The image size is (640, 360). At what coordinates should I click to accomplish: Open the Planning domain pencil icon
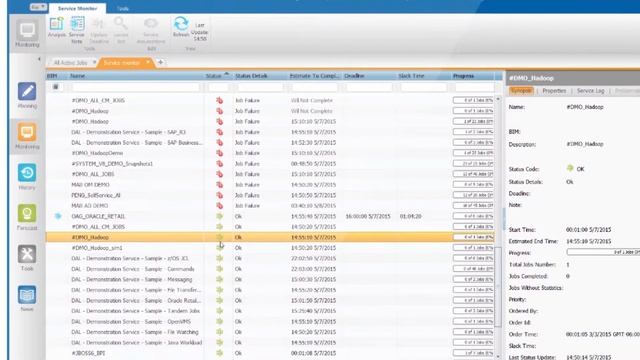coord(27,91)
